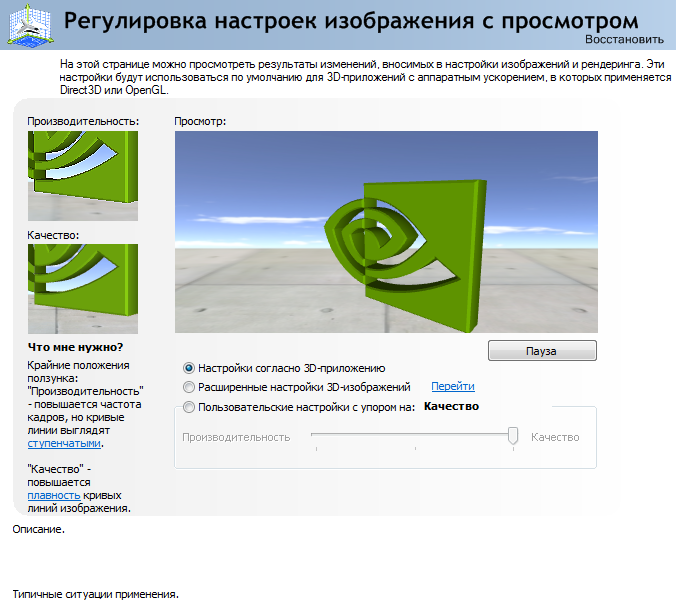676x615 pixels.
Task: Open the плавность help link
Action: point(54,496)
